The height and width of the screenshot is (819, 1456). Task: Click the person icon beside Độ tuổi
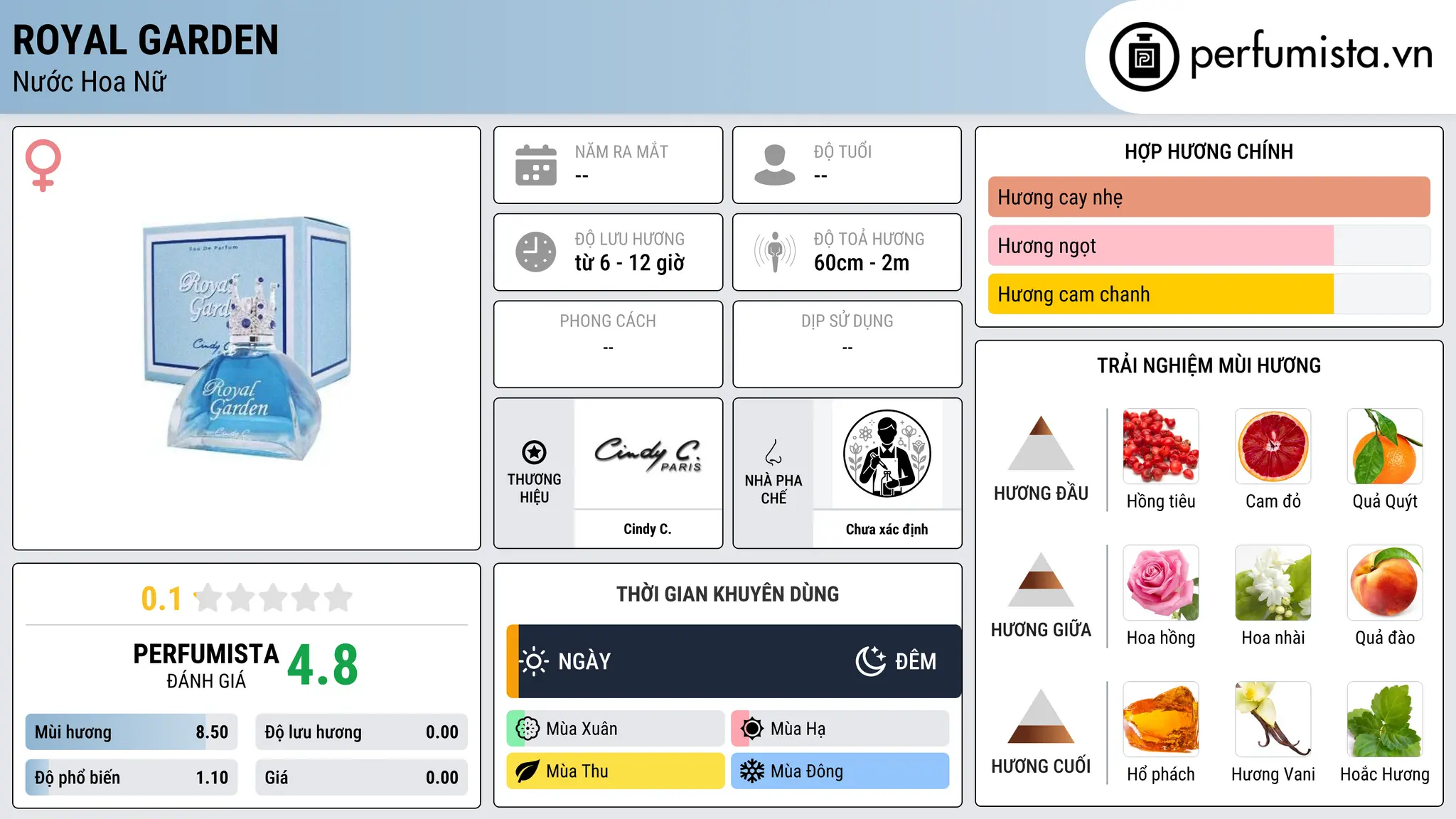coord(775,165)
